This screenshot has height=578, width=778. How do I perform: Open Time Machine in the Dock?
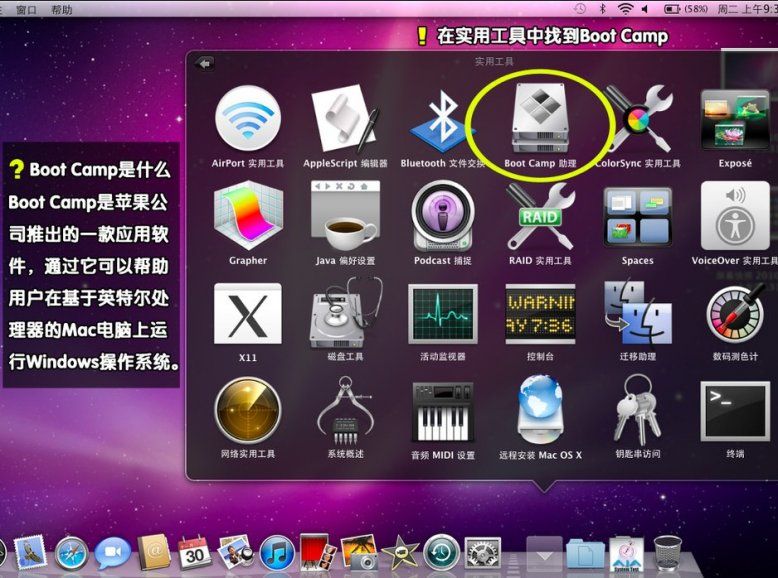441,552
